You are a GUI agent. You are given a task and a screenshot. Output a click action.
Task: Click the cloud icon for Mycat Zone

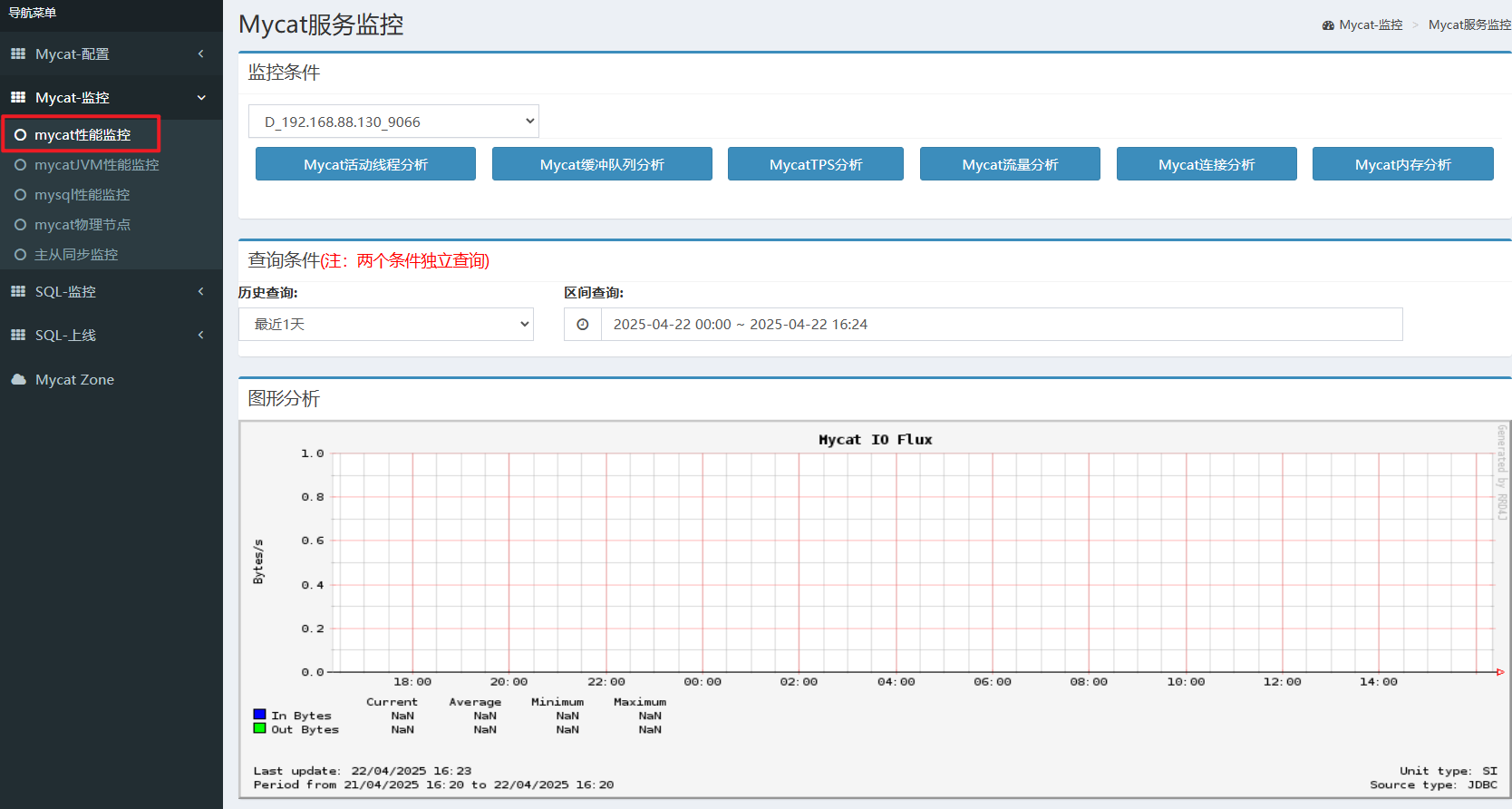[18, 380]
